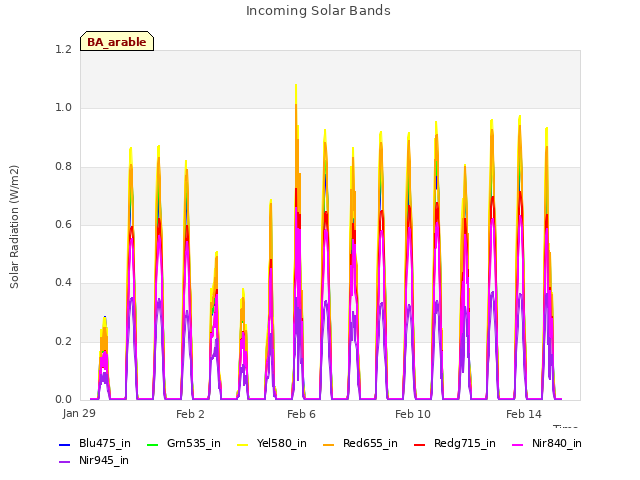This screenshot has width=640, height=480.
Task: Click the Feb 10 x-axis tick label
Action: pyautogui.click(x=413, y=414)
